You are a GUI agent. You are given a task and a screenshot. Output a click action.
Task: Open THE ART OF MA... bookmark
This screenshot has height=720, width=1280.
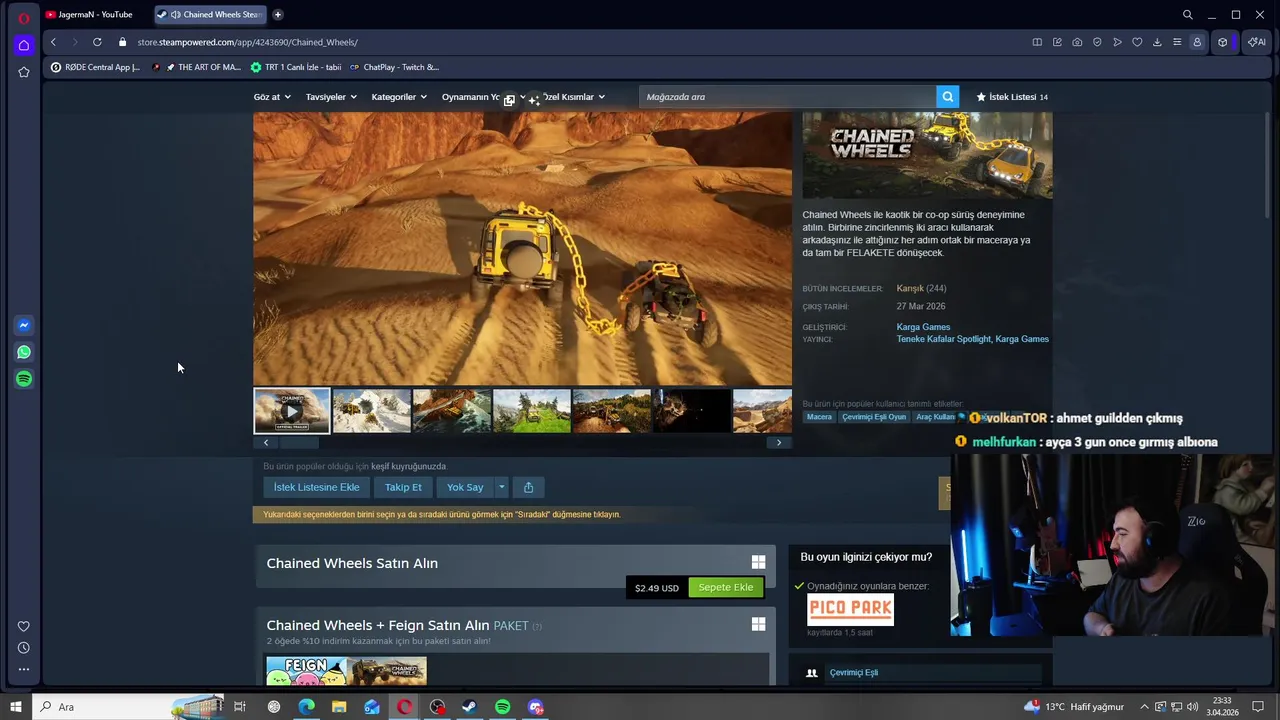coord(203,67)
